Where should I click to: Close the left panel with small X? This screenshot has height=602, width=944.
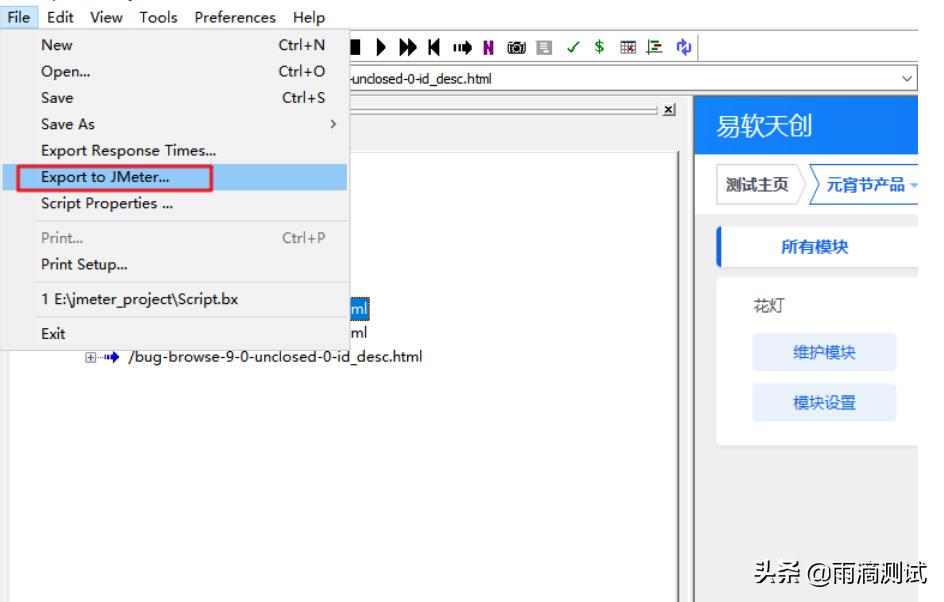(x=669, y=110)
